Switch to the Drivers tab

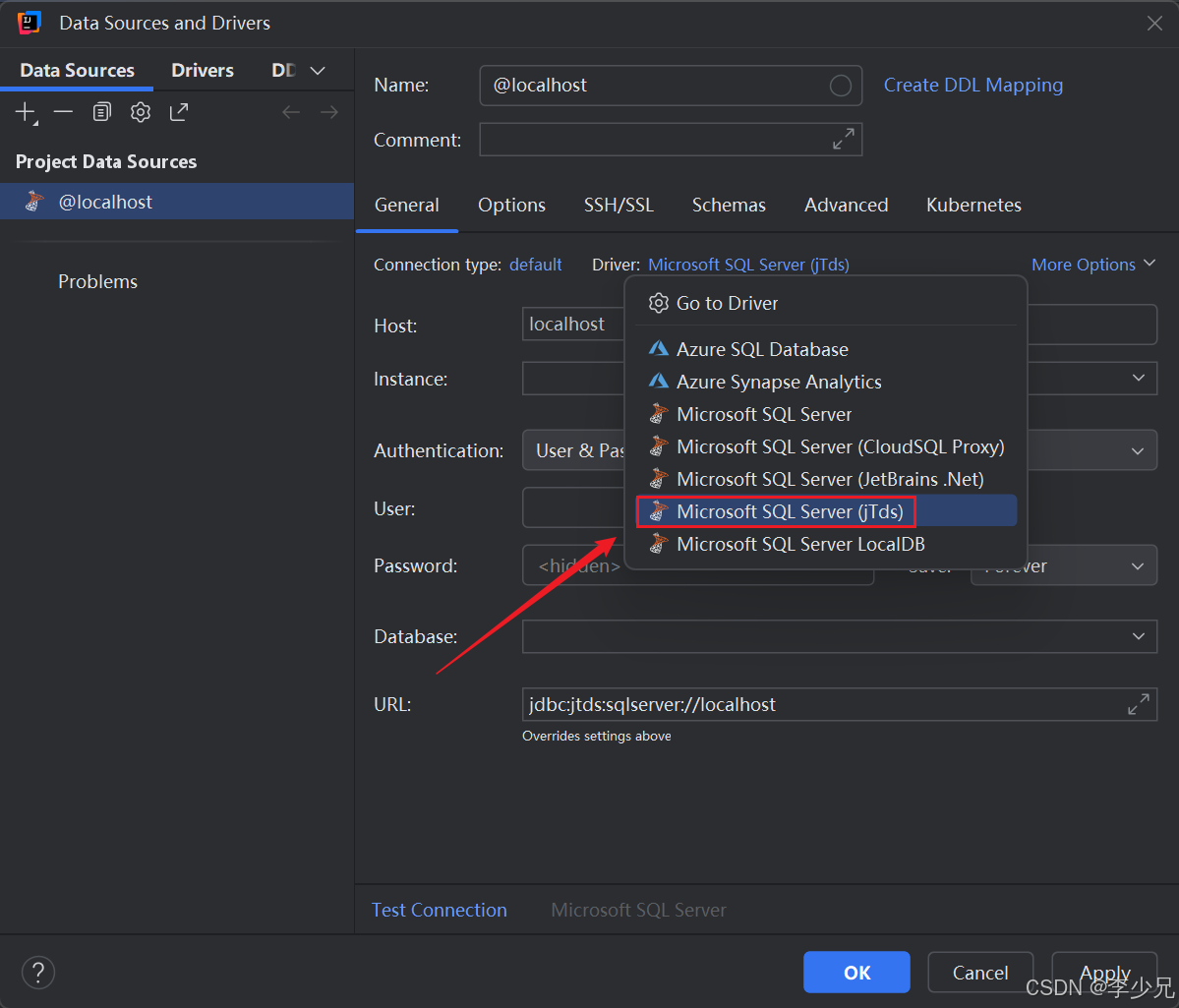click(x=203, y=70)
